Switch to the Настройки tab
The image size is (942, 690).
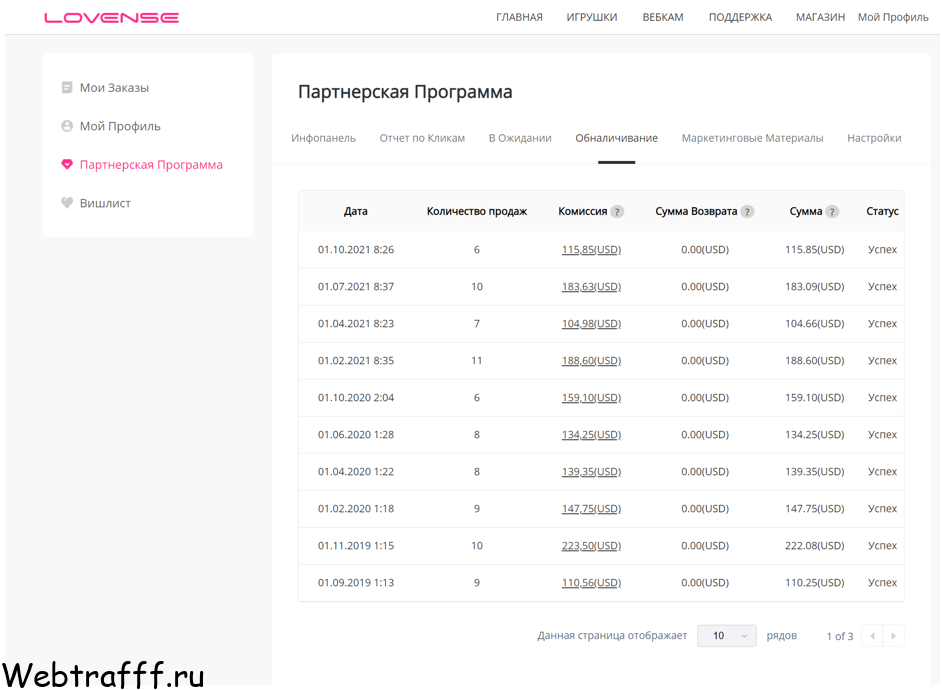point(874,138)
